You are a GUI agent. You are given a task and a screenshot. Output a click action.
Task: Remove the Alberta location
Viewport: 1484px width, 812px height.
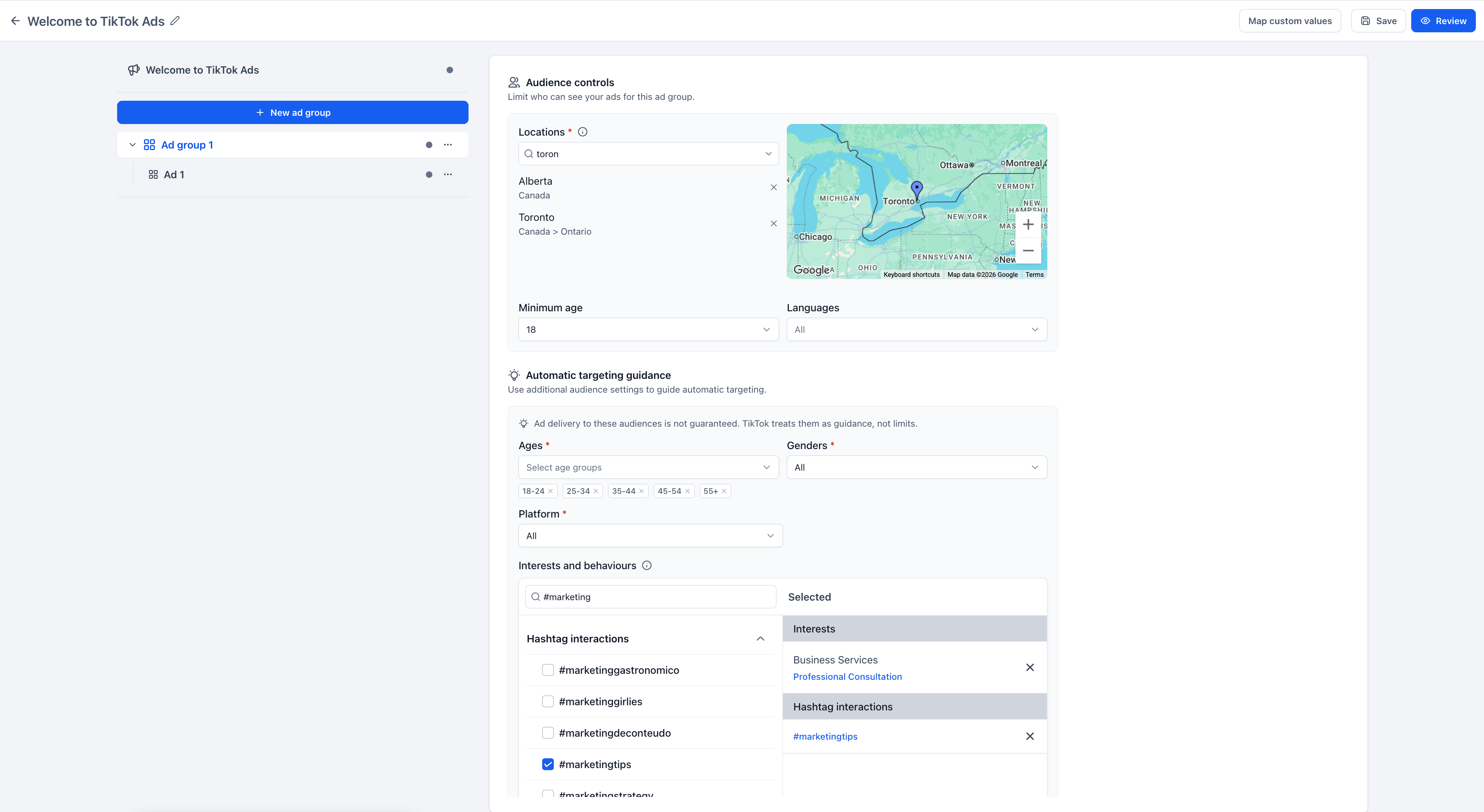point(774,187)
